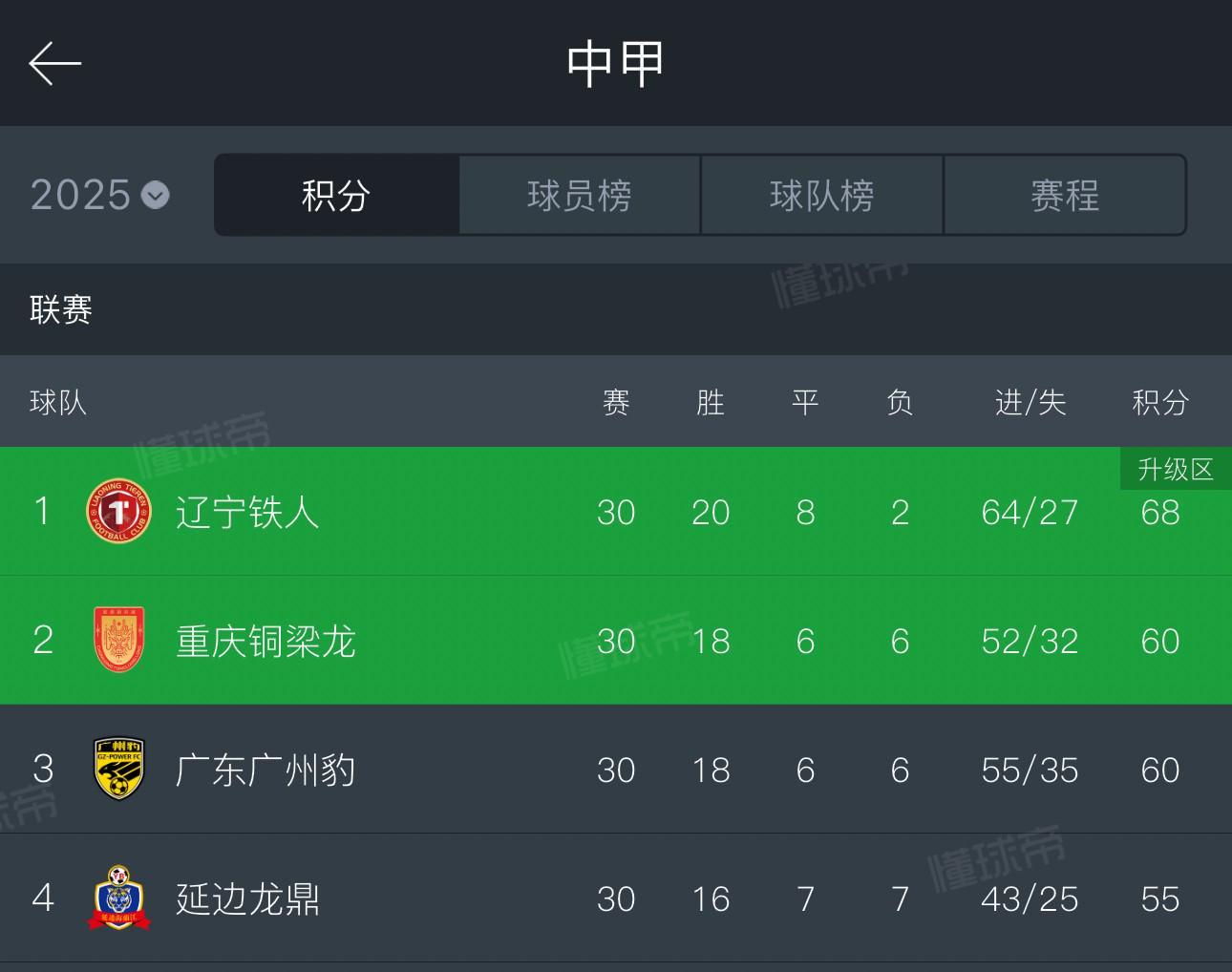Select the 广东广州豹 team badge
The width and height of the screenshot is (1232, 972).
pyautogui.click(x=118, y=770)
